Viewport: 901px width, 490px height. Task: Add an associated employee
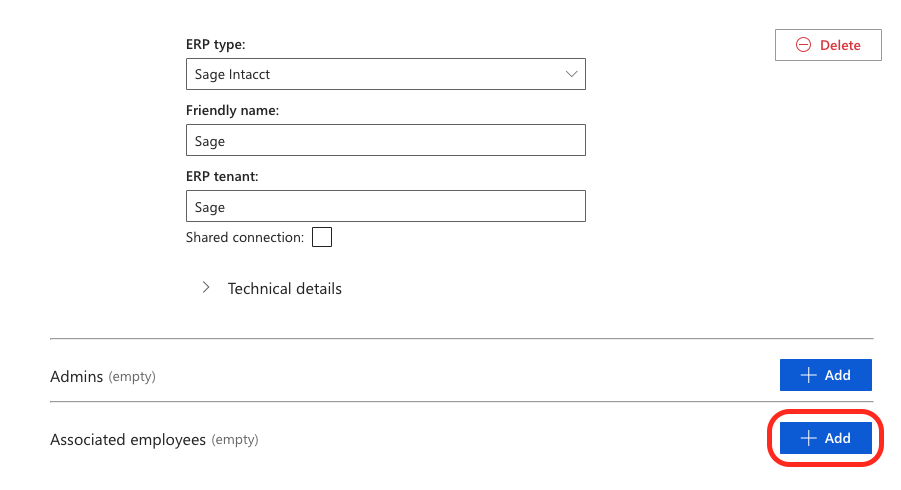point(826,438)
